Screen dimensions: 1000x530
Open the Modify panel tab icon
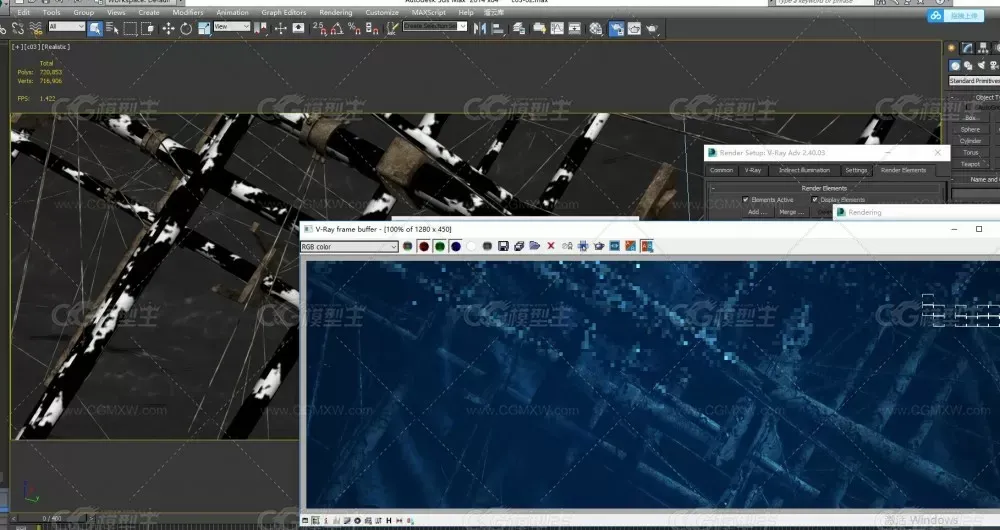click(x=967, y=48)
